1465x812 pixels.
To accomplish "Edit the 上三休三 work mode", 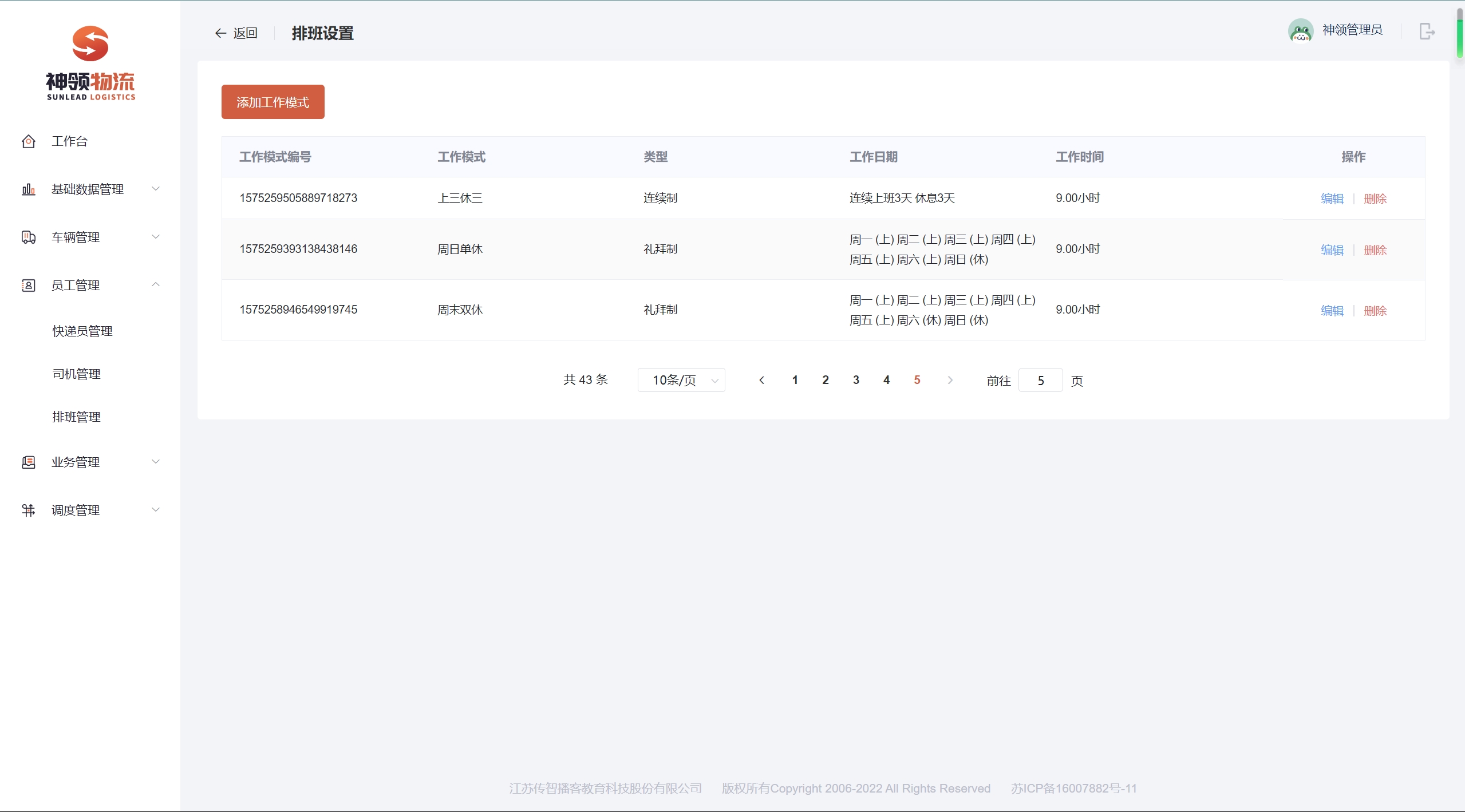I will click(x=1332, y=199).
